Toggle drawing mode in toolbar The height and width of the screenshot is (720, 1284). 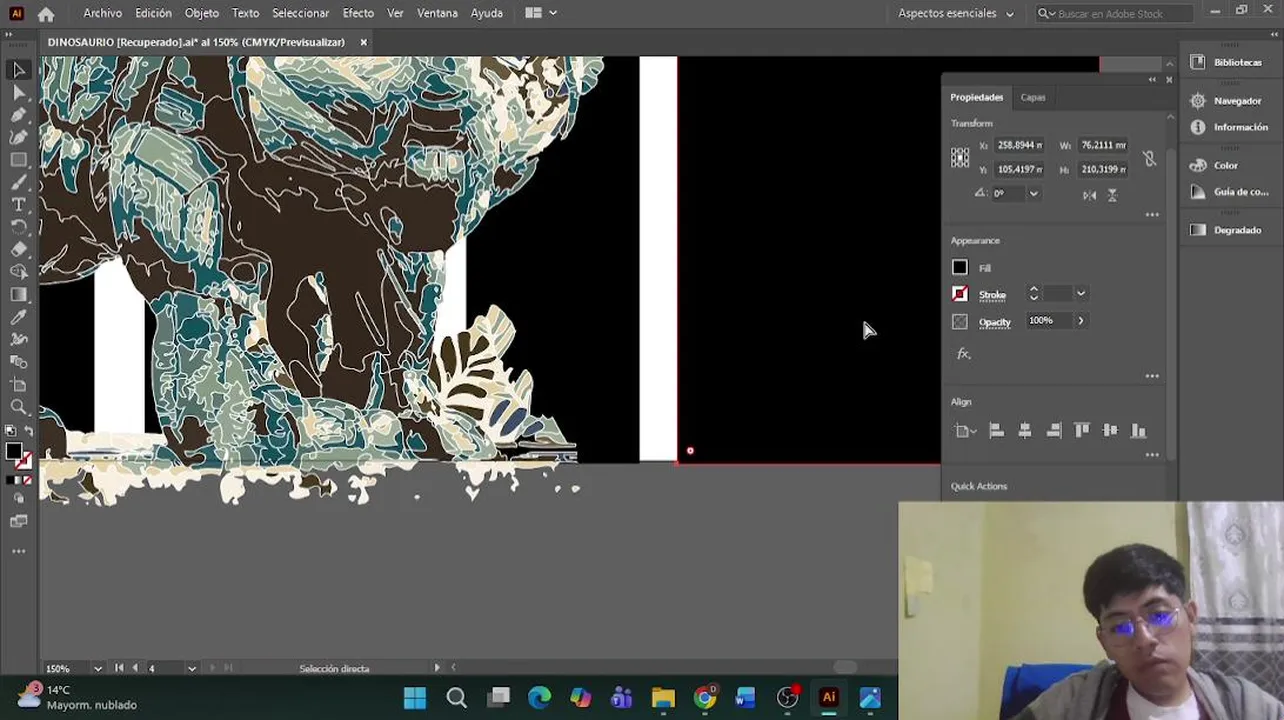coord(18,498)
